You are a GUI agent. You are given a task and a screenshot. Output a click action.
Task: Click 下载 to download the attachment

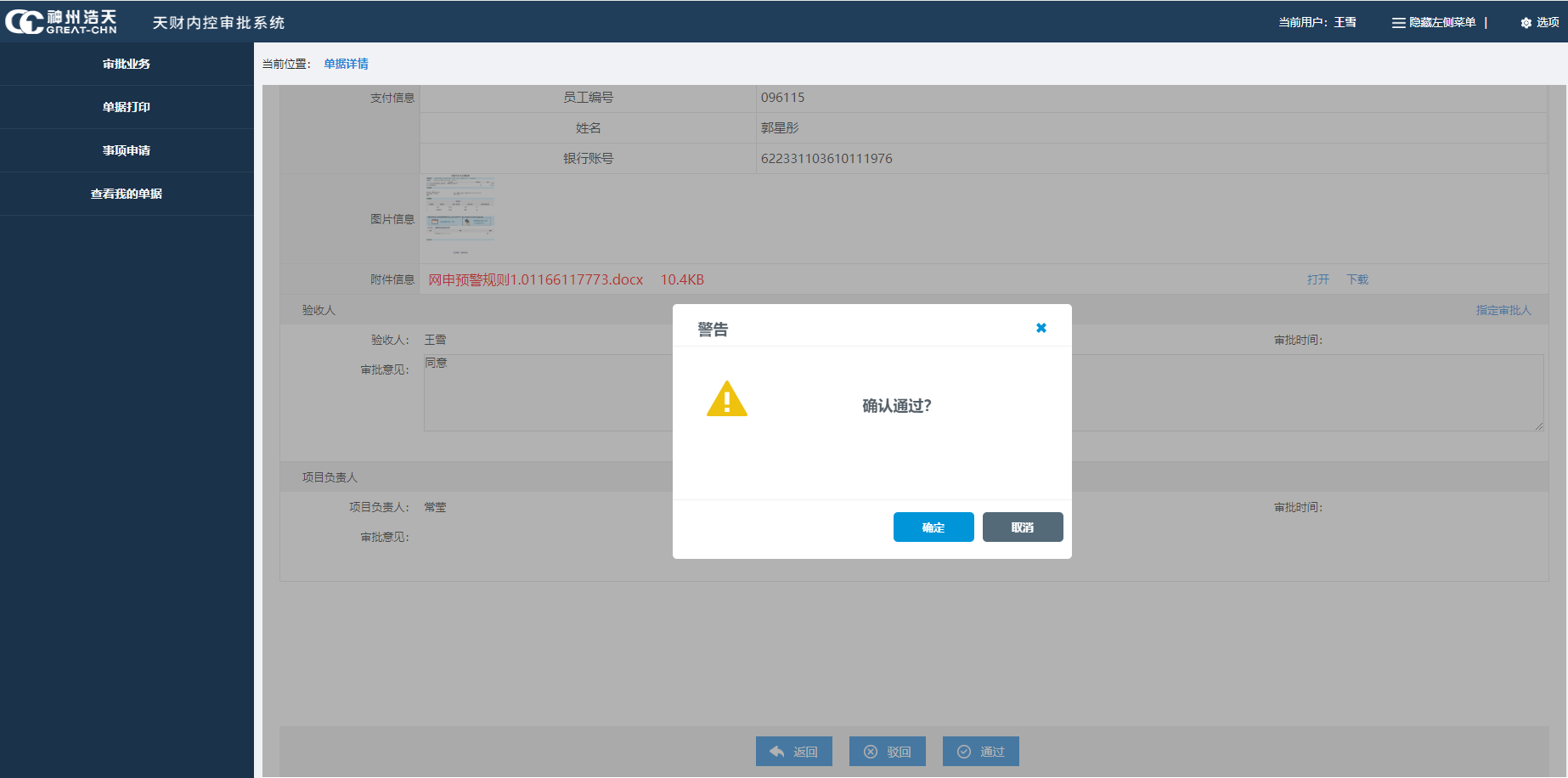click(1356, 279)
